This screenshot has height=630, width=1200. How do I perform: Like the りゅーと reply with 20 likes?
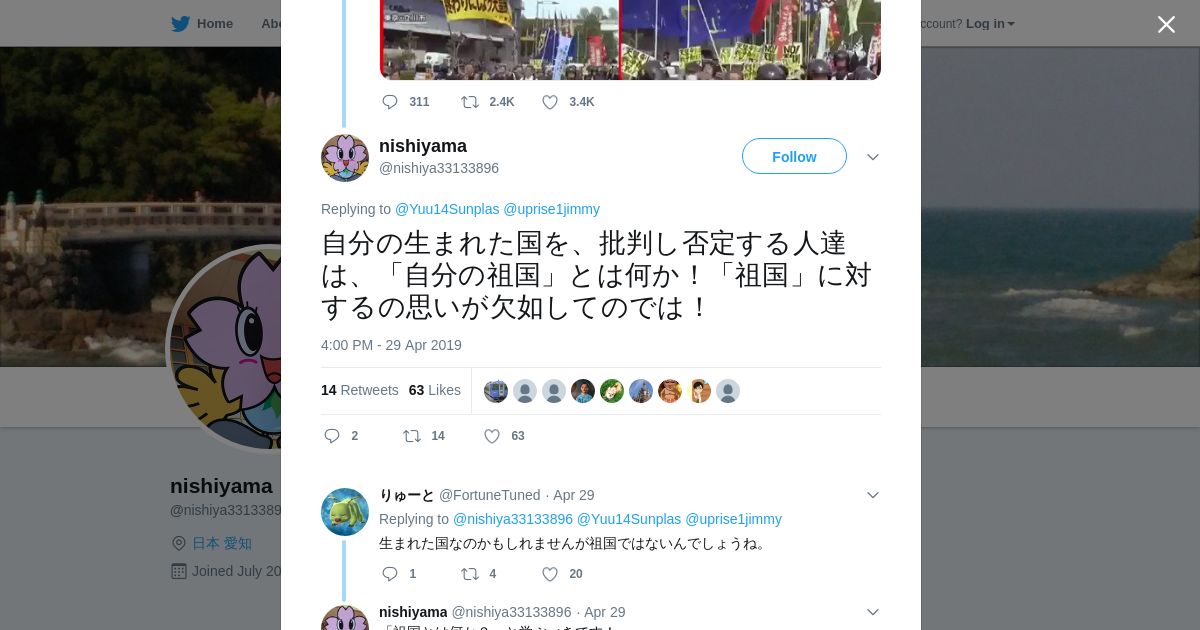click(x=550, y=574)
